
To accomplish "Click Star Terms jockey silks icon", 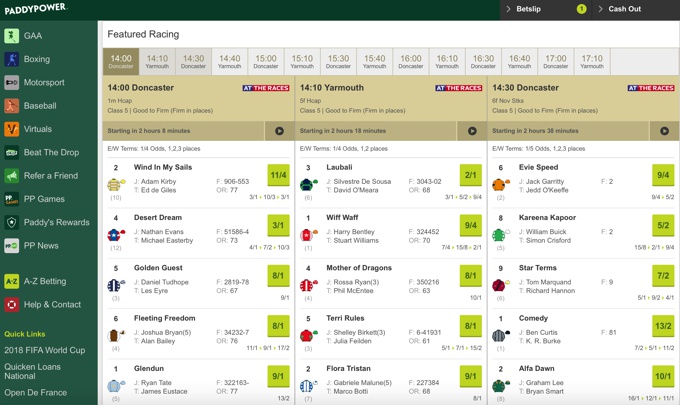I will (501, 285).
